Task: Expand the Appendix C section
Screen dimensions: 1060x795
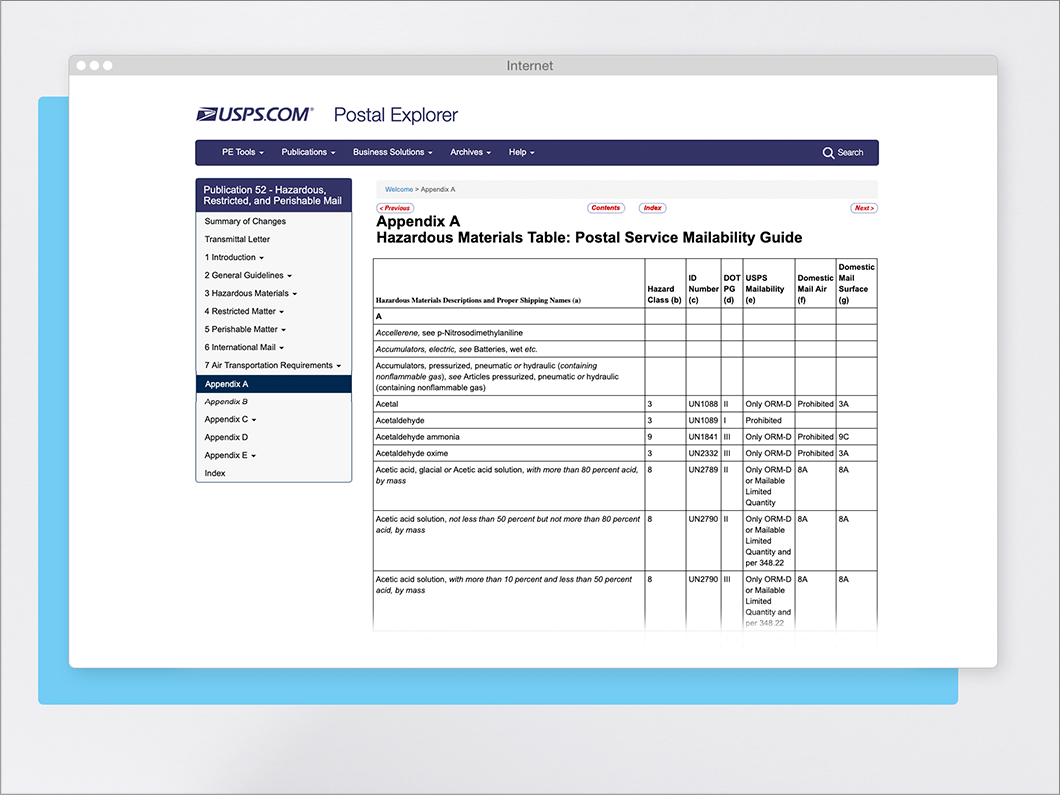Action: pos(231,419)
